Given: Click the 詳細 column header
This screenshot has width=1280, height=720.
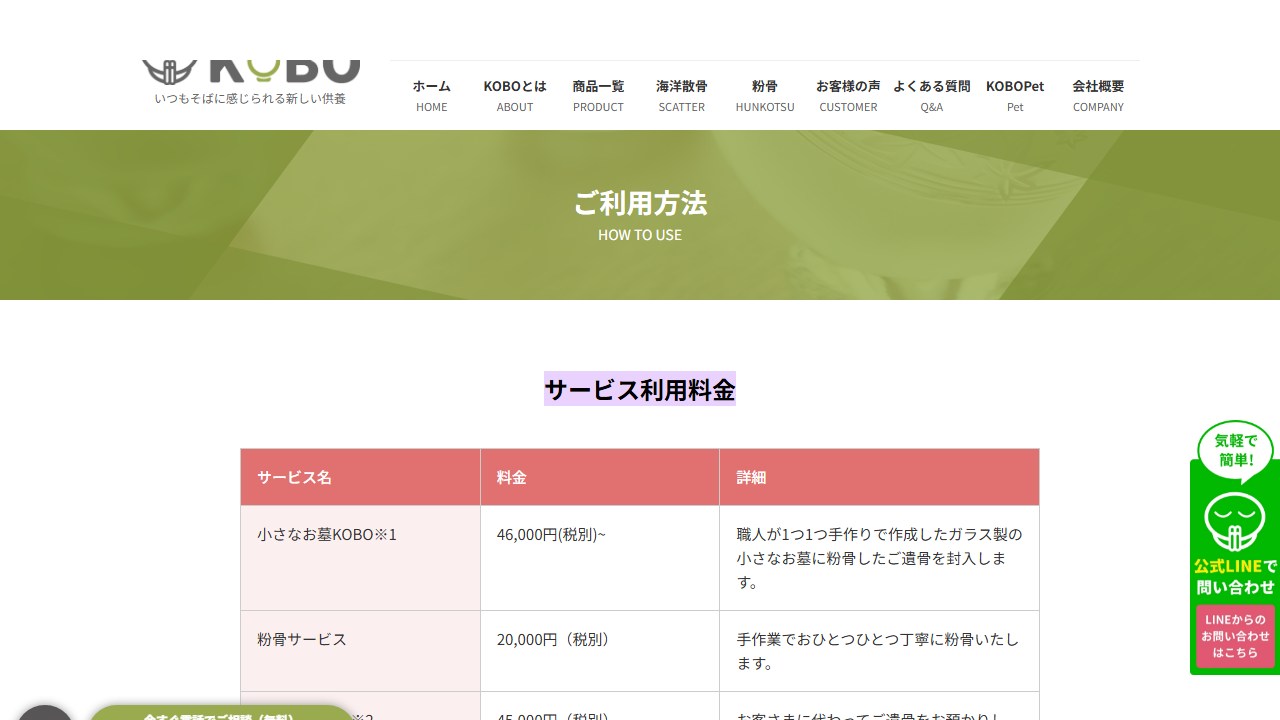Looking at the screenshot, I should [x=879, y=477].
